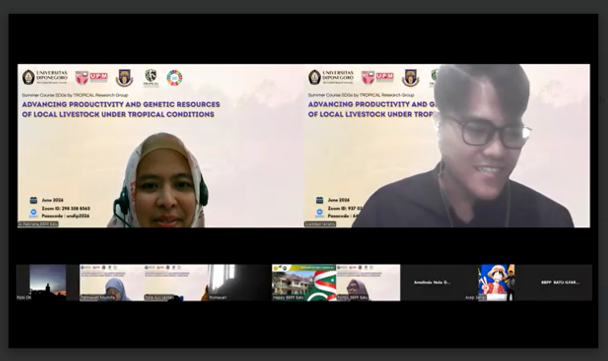Click the name label under the headset woman

pyautogui.click(x=38, y=224)
